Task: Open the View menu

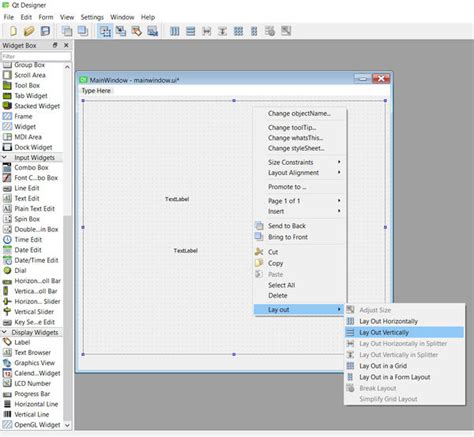Action: 67,17
